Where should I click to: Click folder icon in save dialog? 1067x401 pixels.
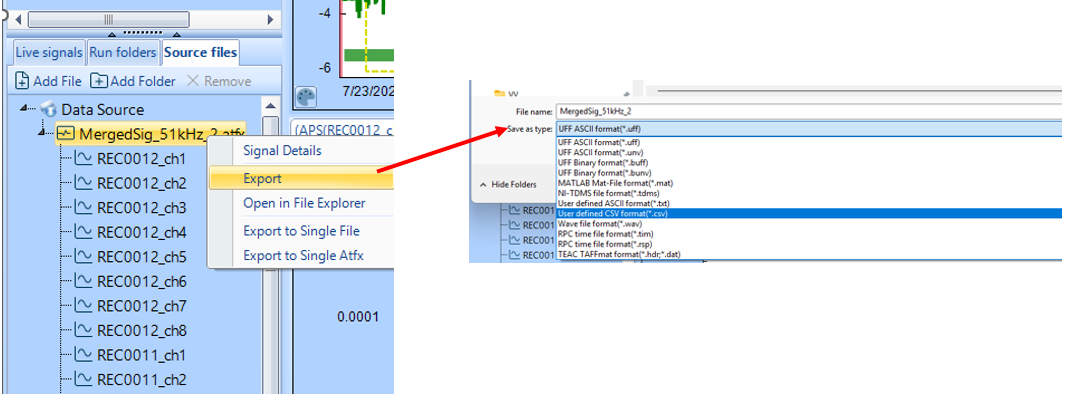500,93
